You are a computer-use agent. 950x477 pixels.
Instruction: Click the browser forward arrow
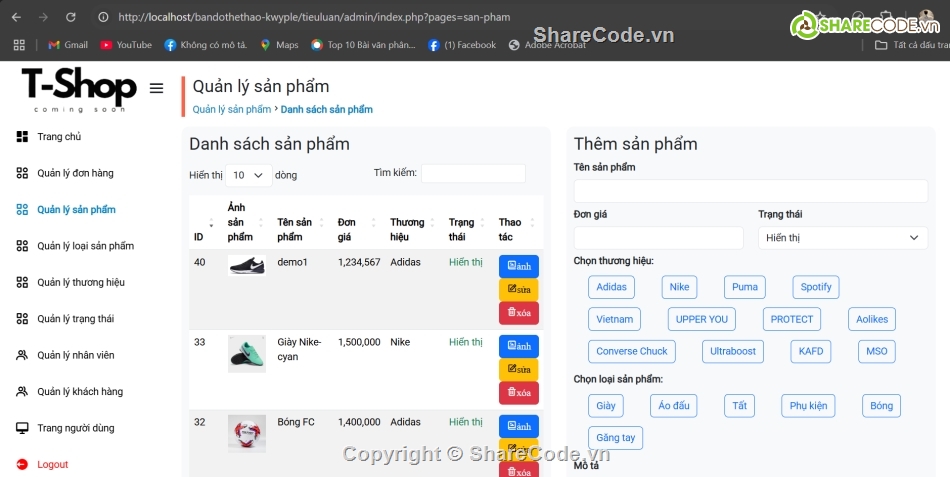(43, 18)
